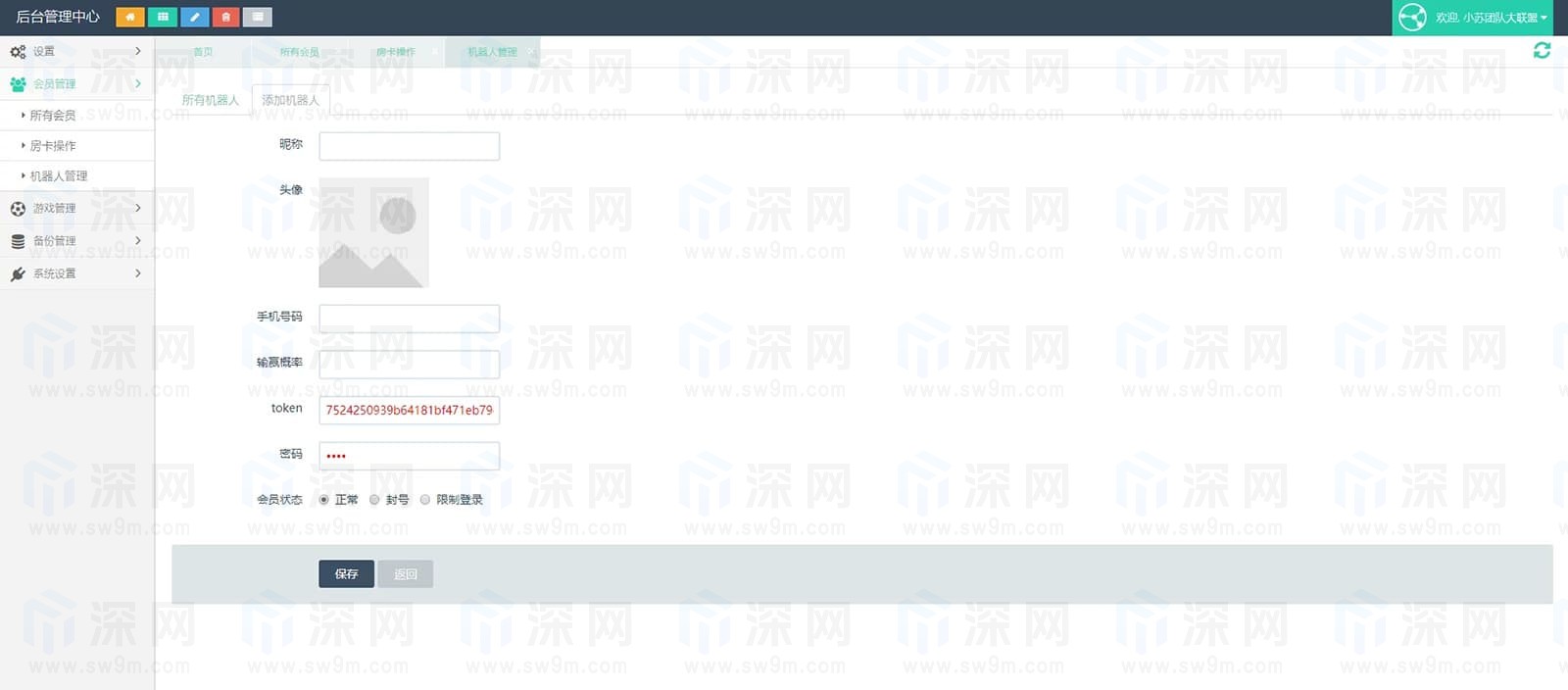The height and width of the screenshot is (690, 1568).
Task: Click the 保存 save button
Action: [x=346, y=574]
